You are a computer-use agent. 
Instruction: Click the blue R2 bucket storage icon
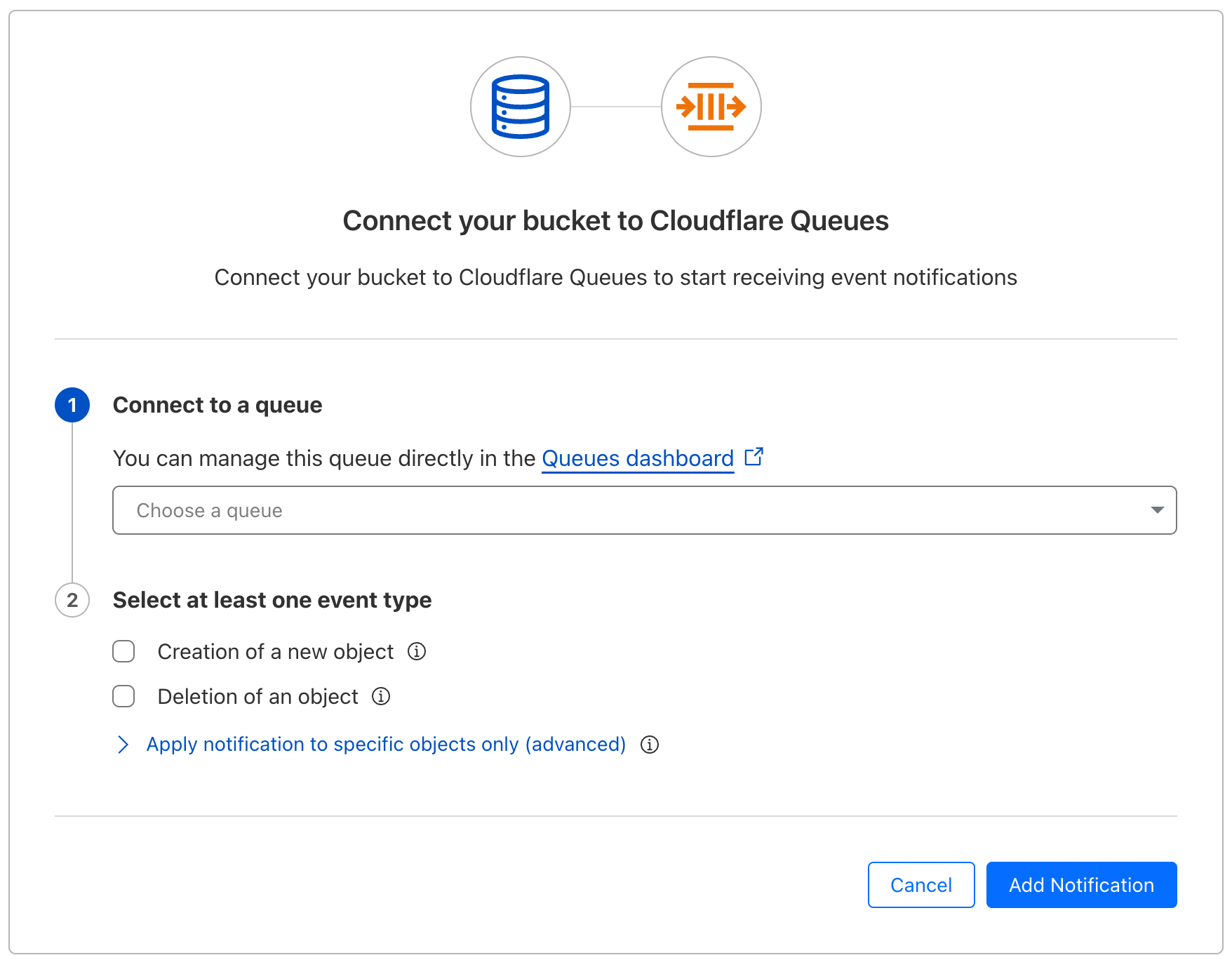520,107
